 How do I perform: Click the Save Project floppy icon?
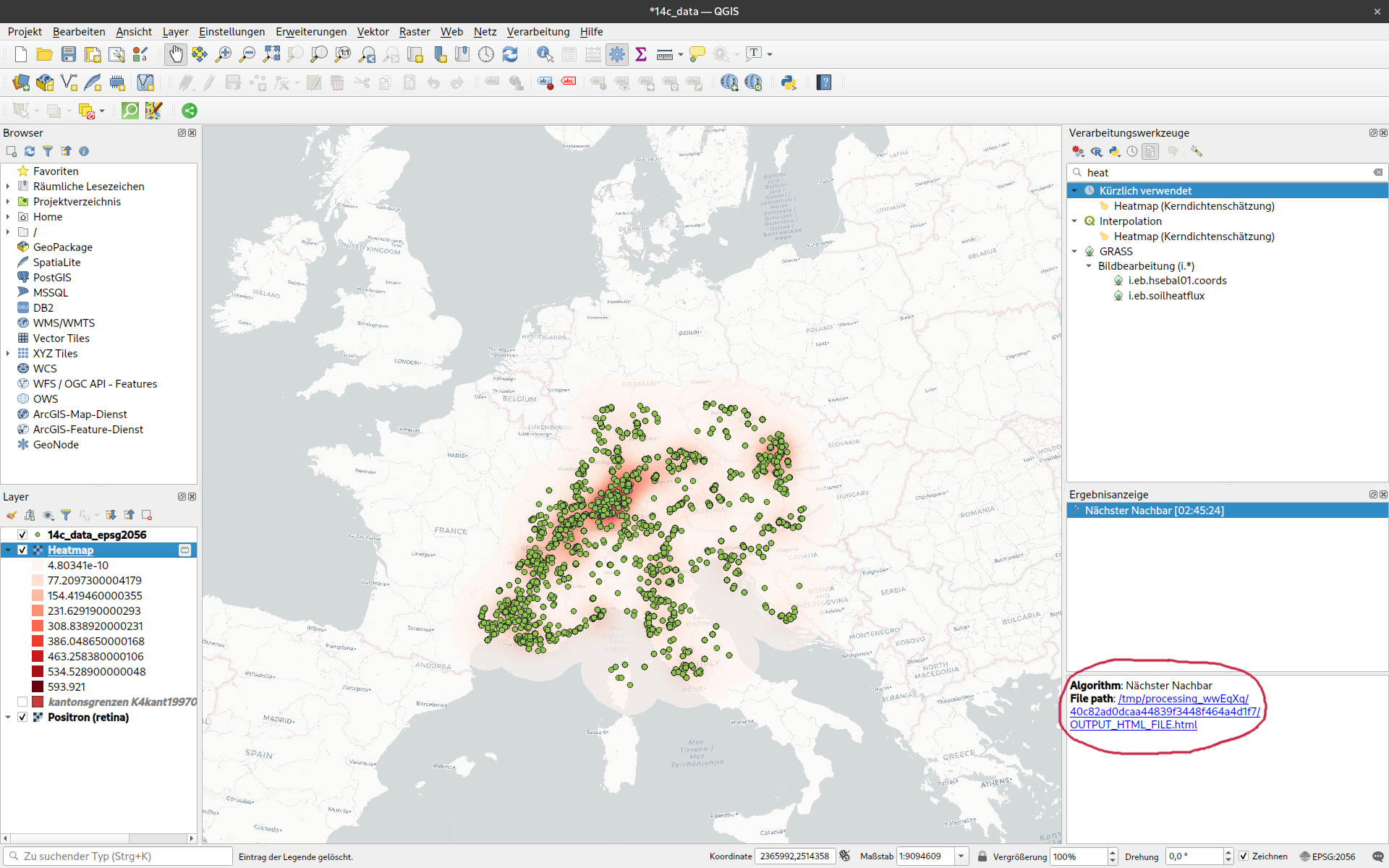[69, 54]
